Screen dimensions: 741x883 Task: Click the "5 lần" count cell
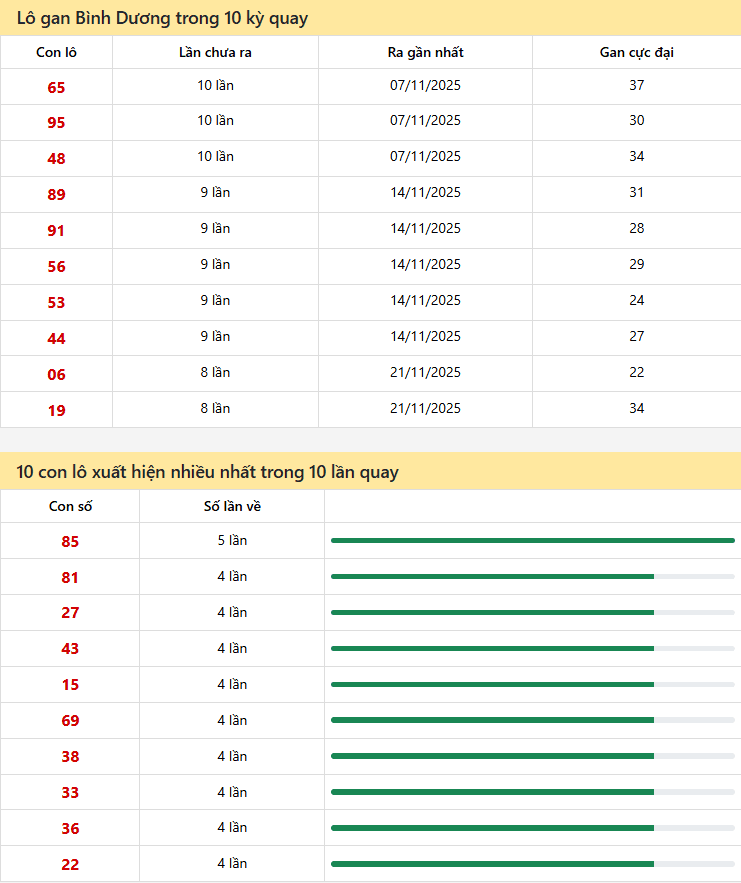tap(232, 541)
